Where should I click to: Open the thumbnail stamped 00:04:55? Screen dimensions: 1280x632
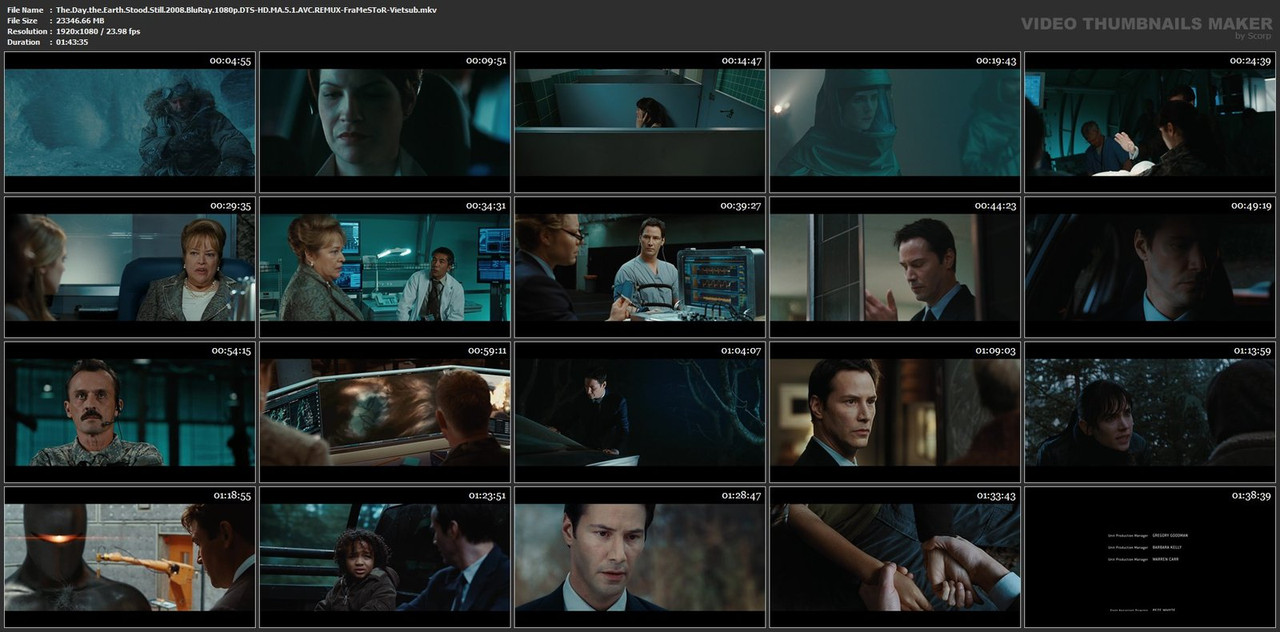[x=130, y=122]
